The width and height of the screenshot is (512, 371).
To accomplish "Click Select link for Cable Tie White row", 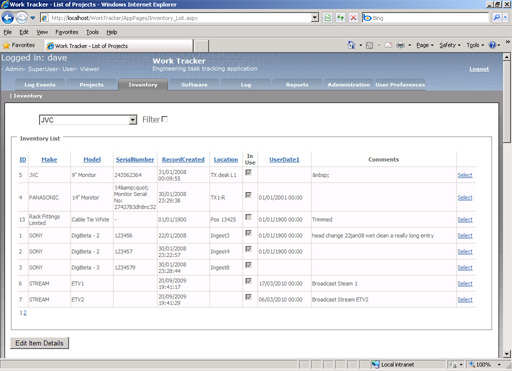I will 465,220.
